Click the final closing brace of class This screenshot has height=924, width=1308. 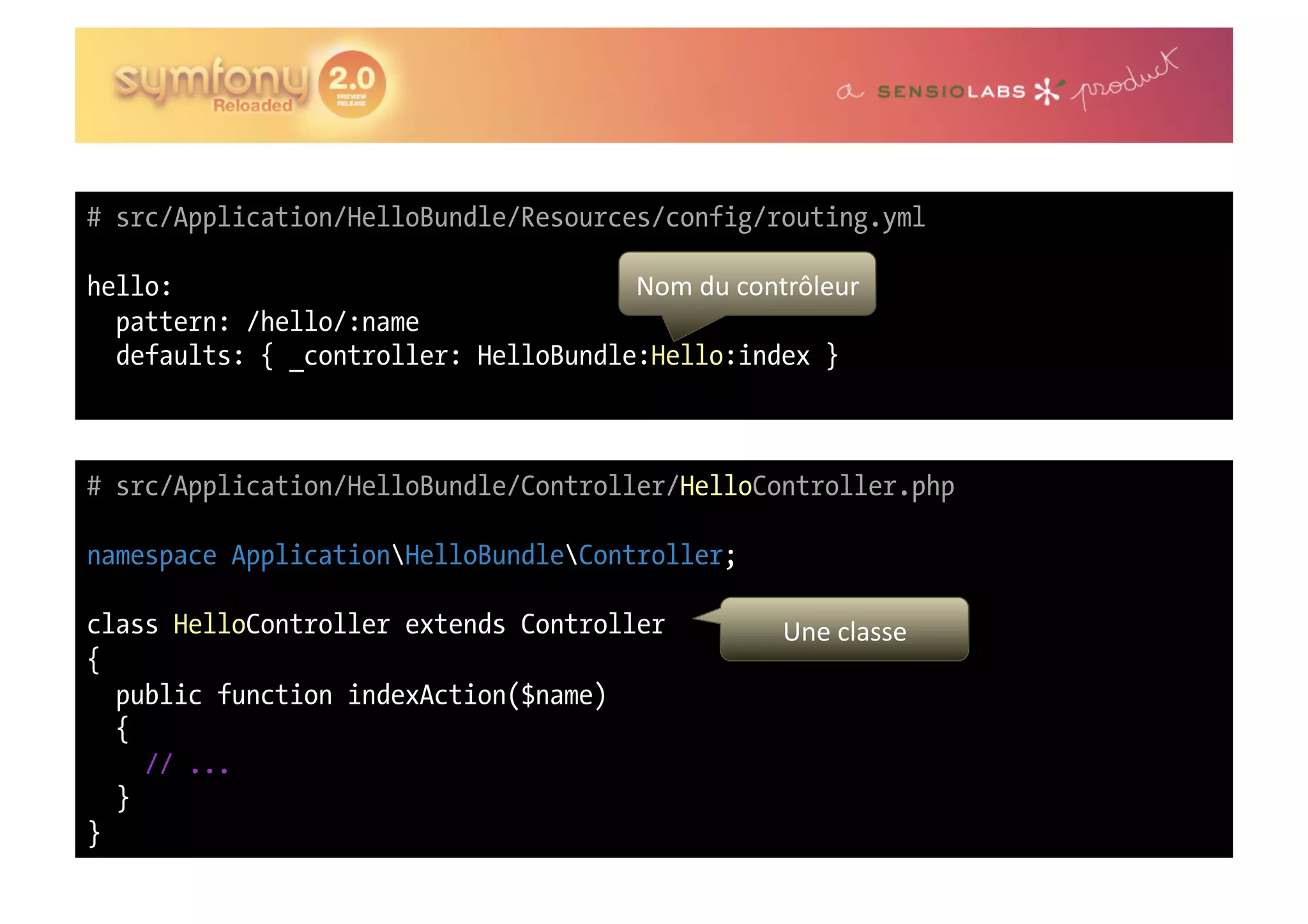[x=94, y=833]
